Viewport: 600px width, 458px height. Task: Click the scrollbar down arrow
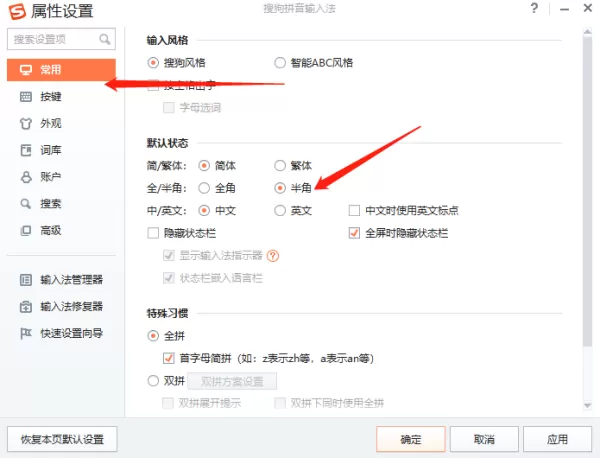tap(587, 405)
